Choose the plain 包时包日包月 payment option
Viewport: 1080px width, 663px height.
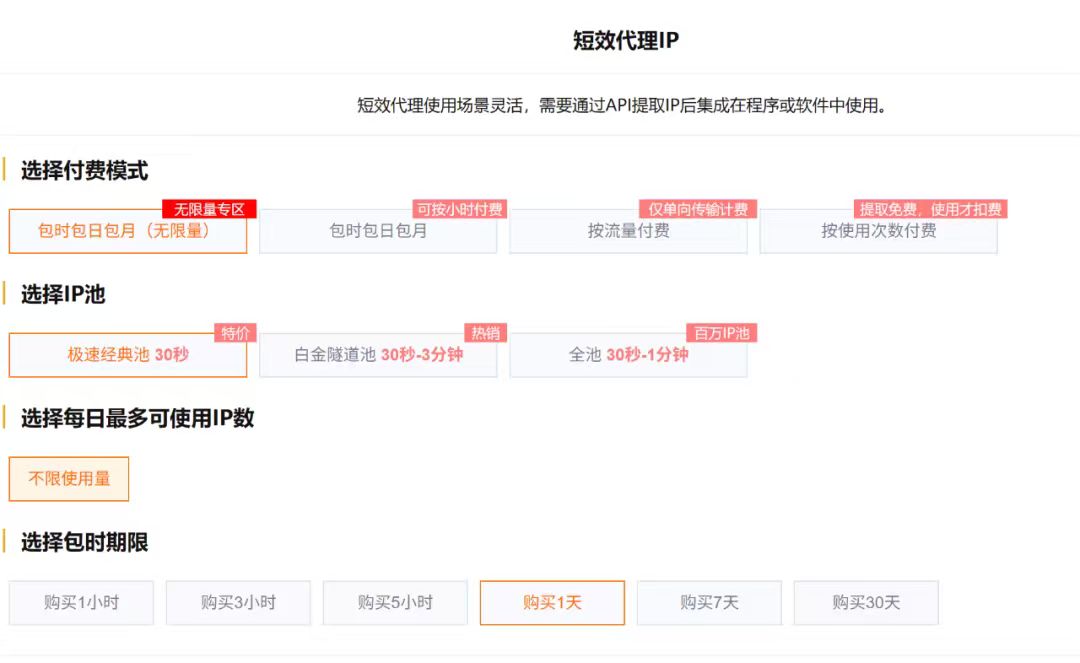[x=378, y=231]
